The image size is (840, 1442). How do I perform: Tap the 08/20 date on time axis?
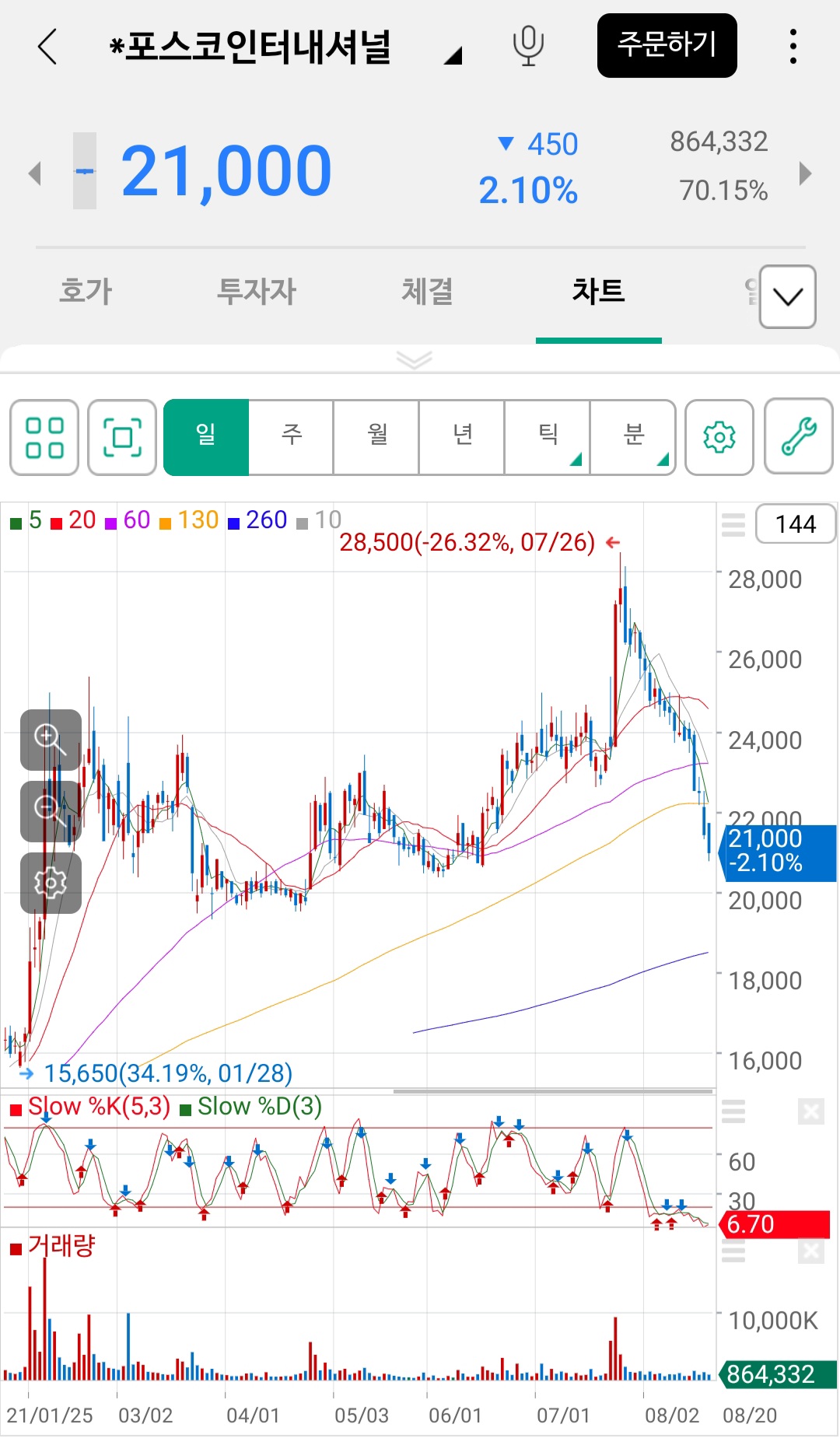pos(750,1416)
